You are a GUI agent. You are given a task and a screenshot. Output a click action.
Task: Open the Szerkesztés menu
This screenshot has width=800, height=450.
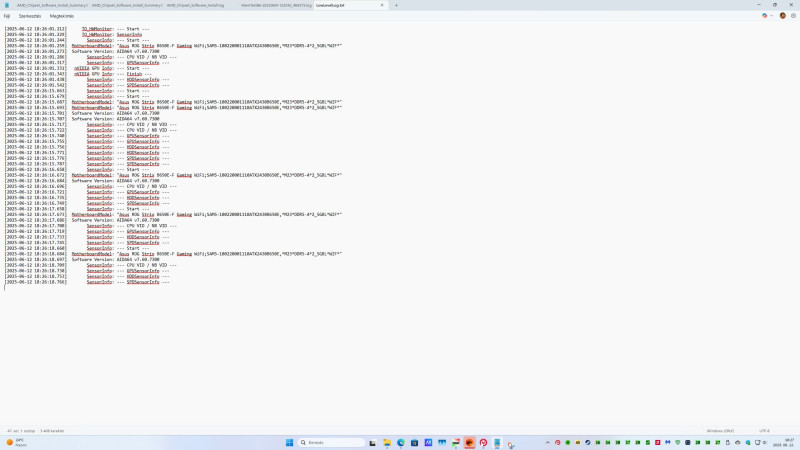tap(30, 16)
